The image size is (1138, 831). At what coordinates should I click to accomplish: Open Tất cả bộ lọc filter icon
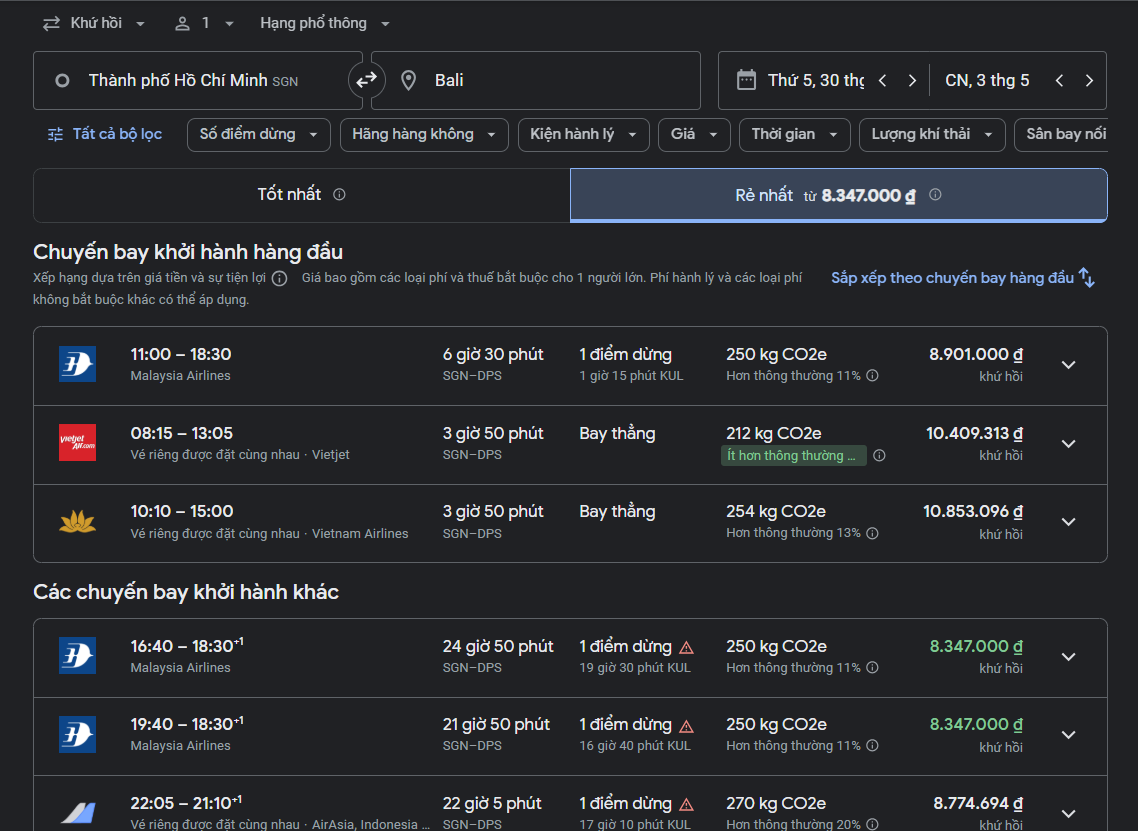[x=56, y=134]
